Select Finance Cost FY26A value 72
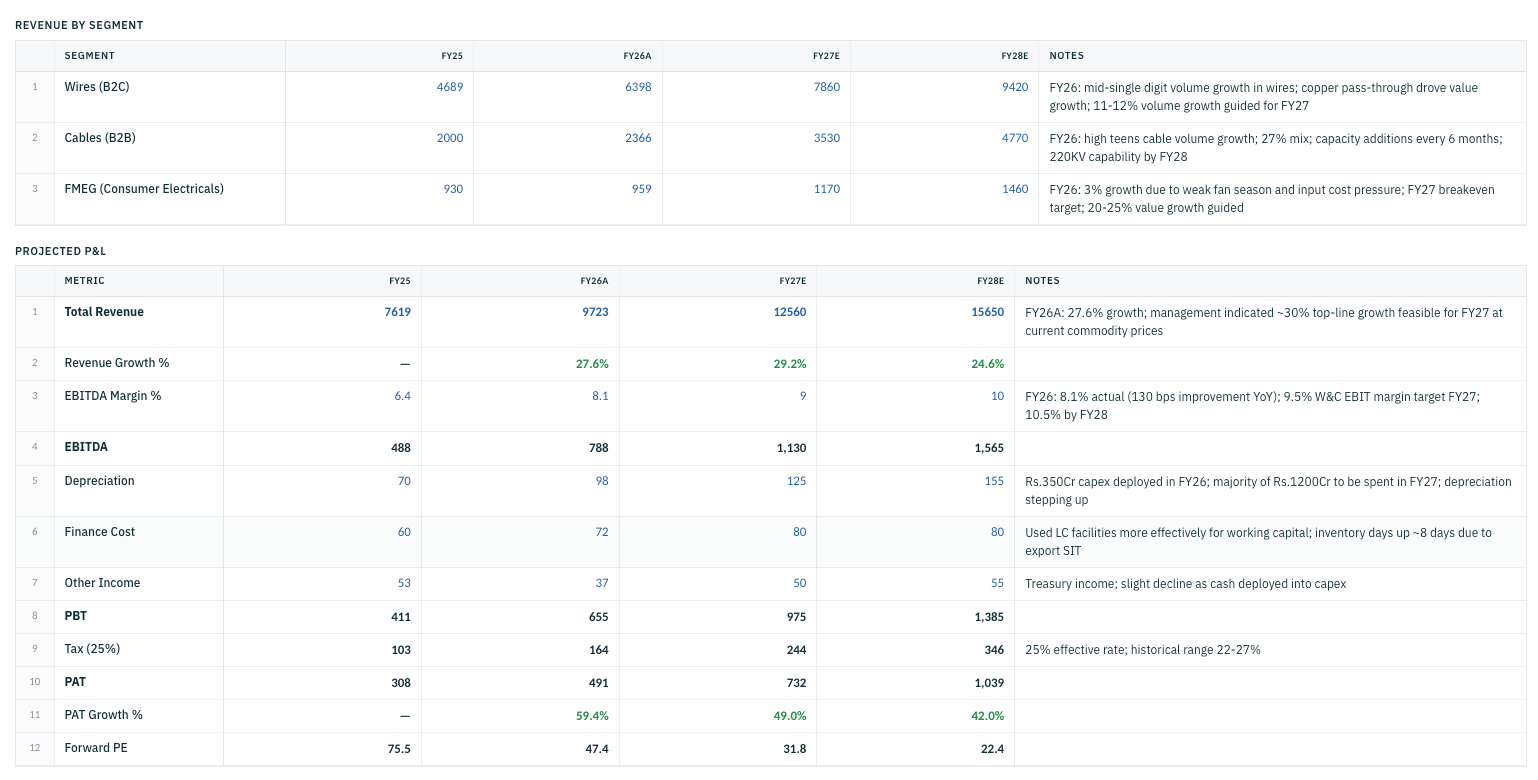This screenshot has height=780, width=1538. (x=602, y=532)
